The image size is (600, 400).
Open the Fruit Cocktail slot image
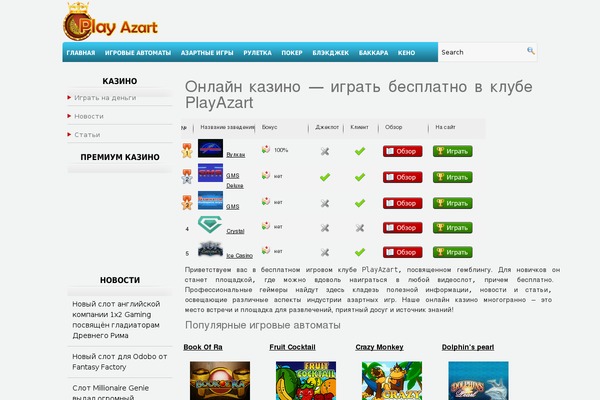coord(306,380)
